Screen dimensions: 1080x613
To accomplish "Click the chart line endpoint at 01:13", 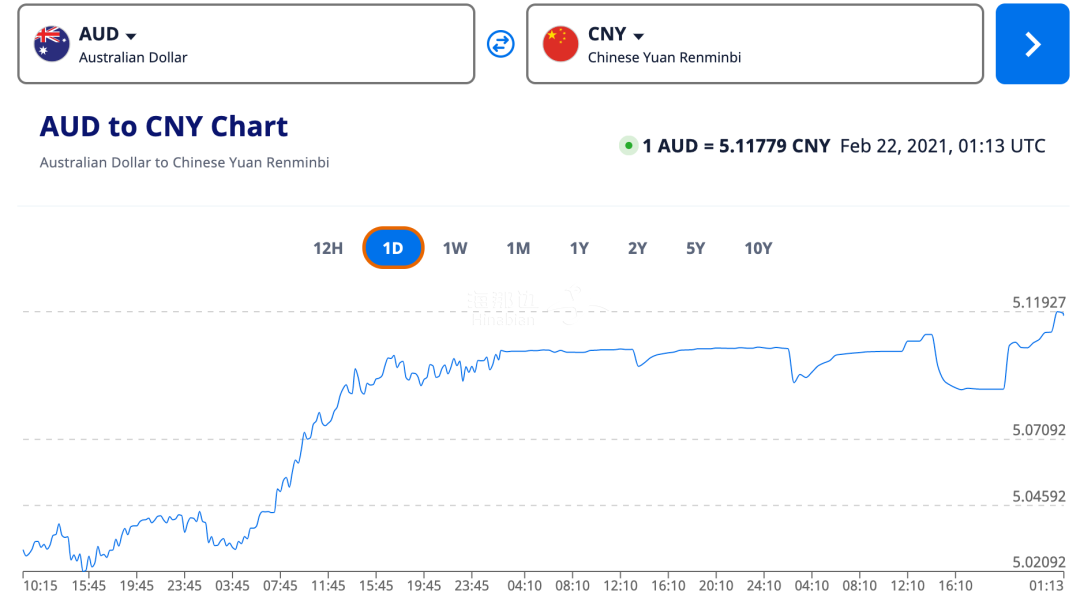I will point(1062,314).
